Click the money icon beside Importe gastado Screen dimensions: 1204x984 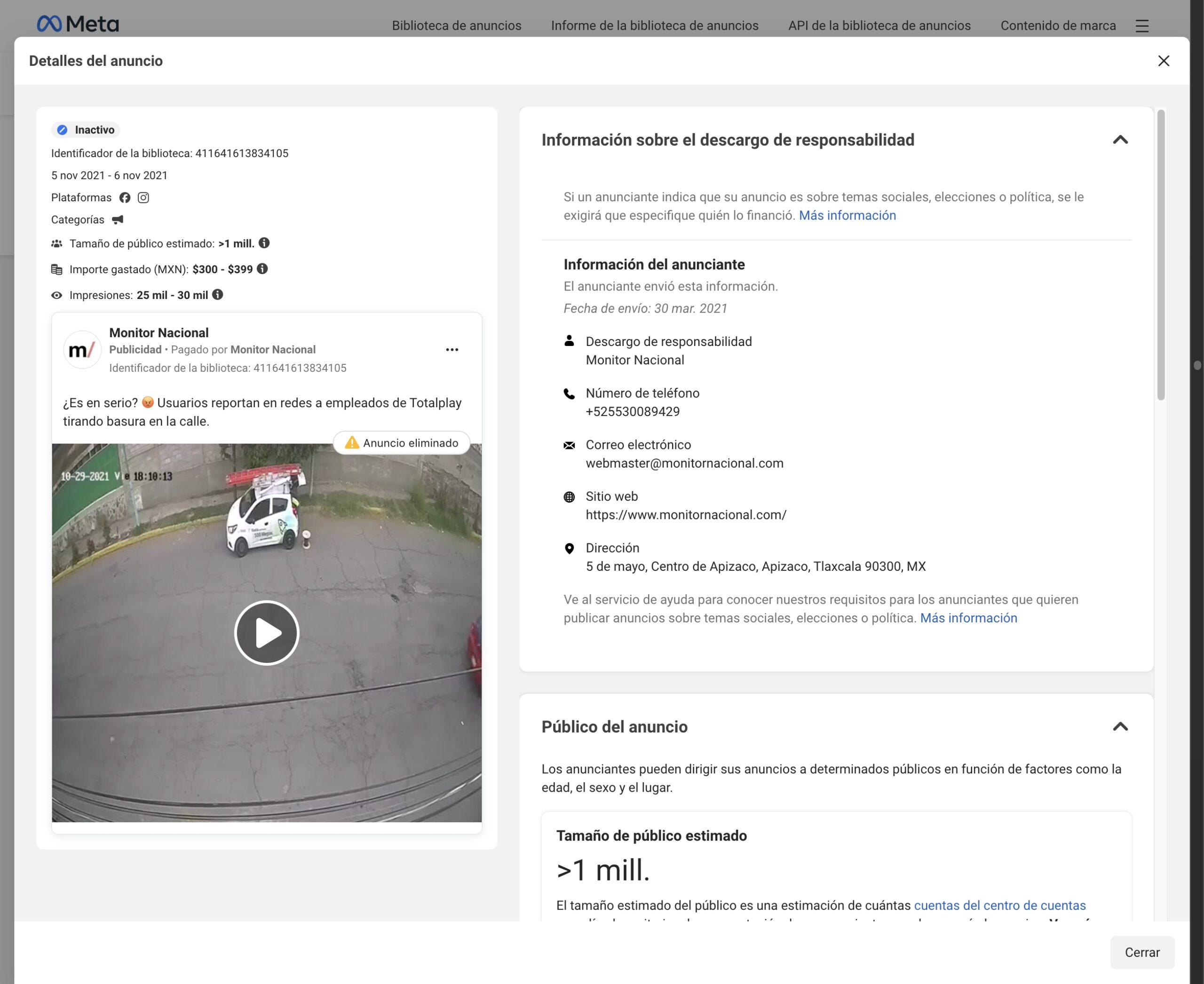(57, 269)
